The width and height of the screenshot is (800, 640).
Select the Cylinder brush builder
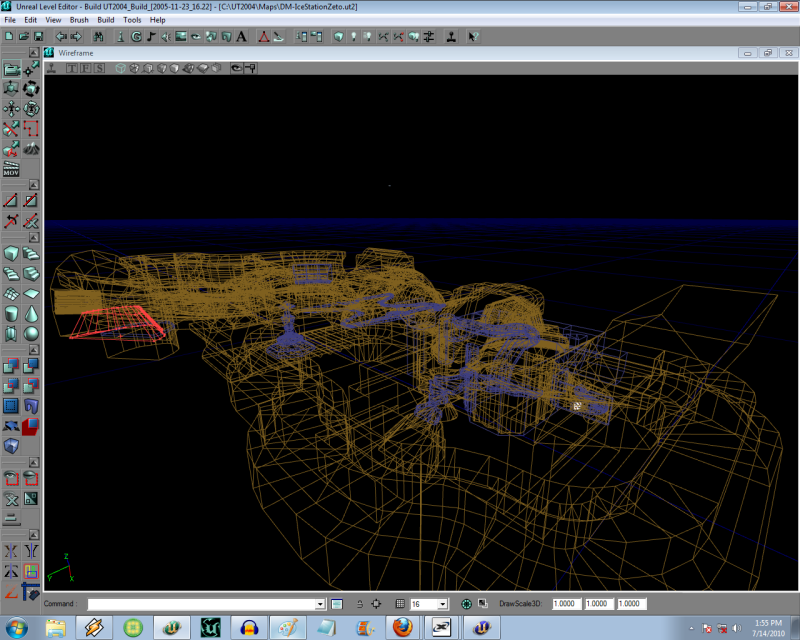pos(11,314)
